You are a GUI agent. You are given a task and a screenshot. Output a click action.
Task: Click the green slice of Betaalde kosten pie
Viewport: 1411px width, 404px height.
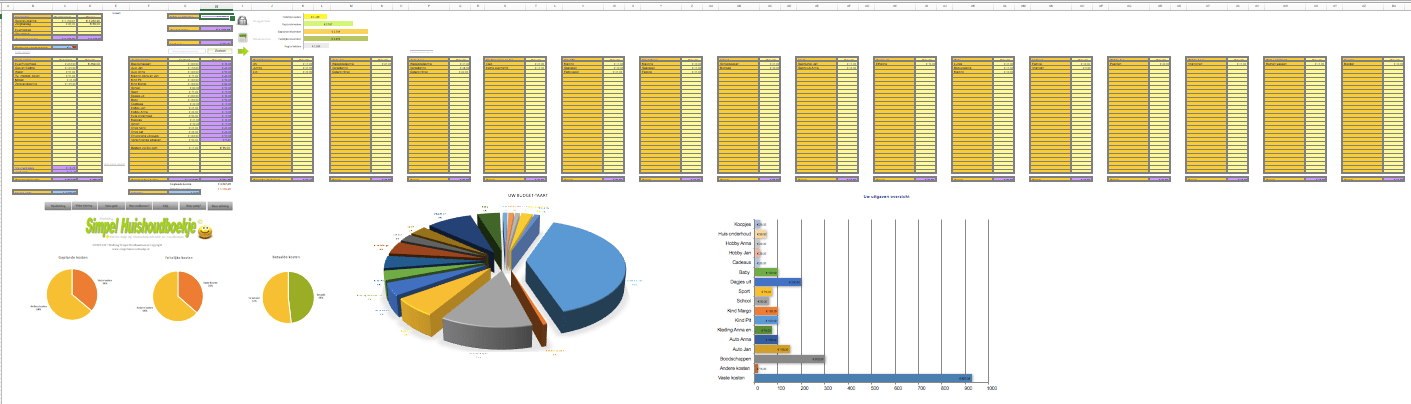(300, 296)
